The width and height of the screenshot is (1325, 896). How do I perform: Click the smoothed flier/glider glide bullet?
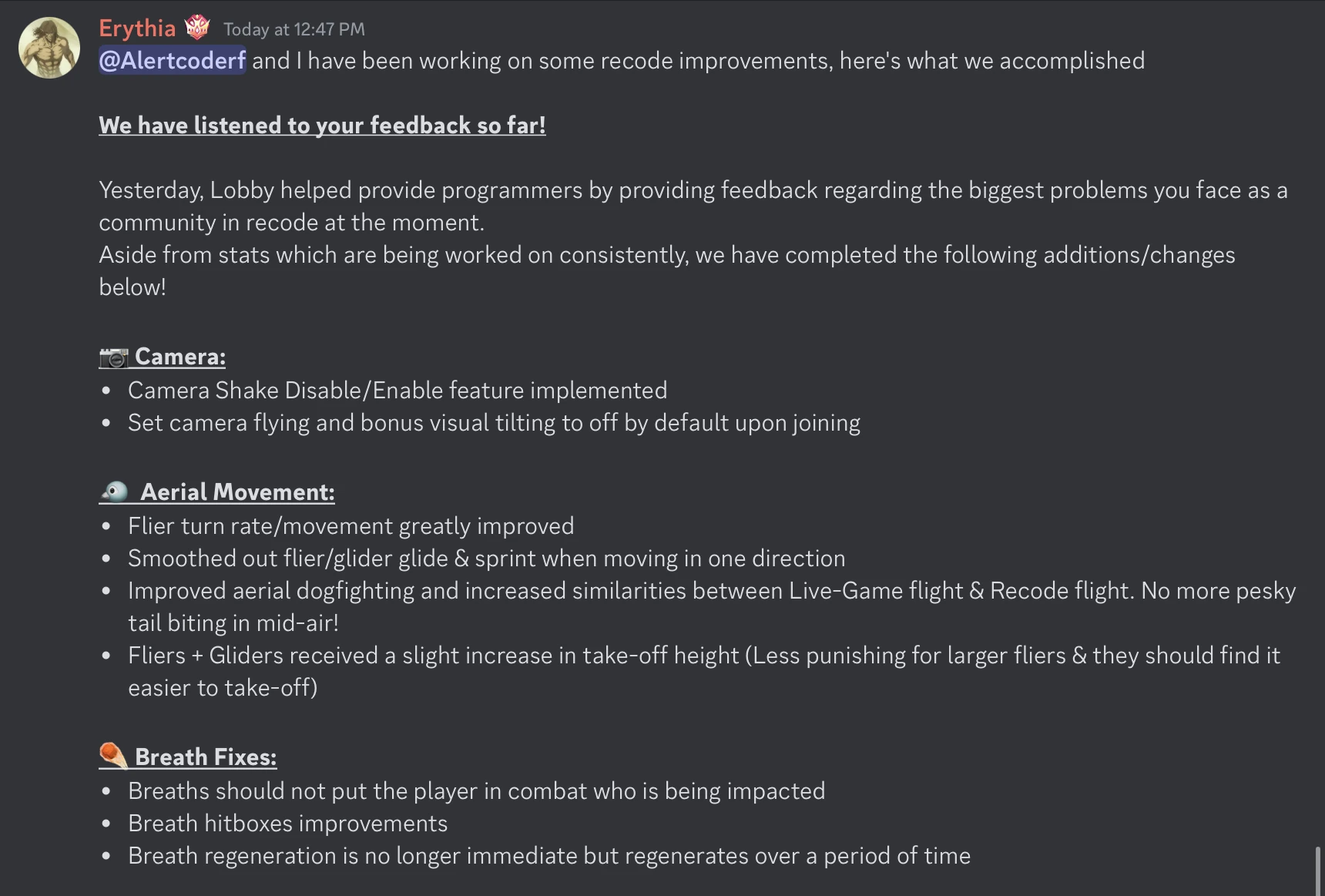486,558
